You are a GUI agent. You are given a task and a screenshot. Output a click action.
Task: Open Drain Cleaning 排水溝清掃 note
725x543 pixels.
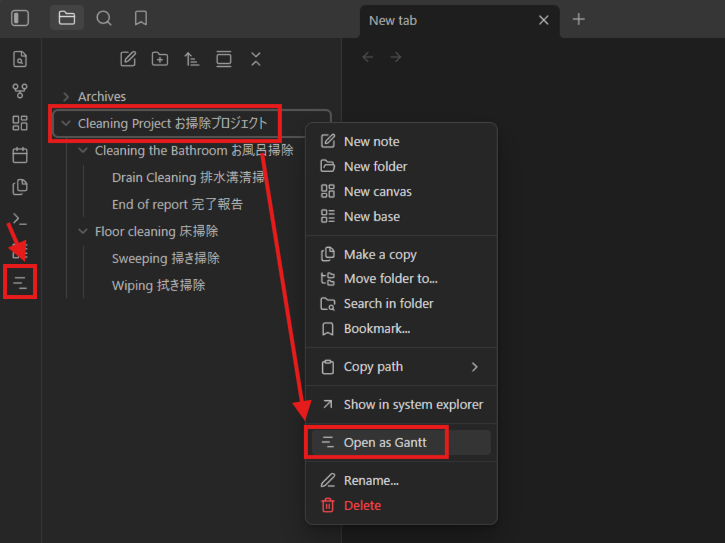pyautogui.click(x=188, y=178)
